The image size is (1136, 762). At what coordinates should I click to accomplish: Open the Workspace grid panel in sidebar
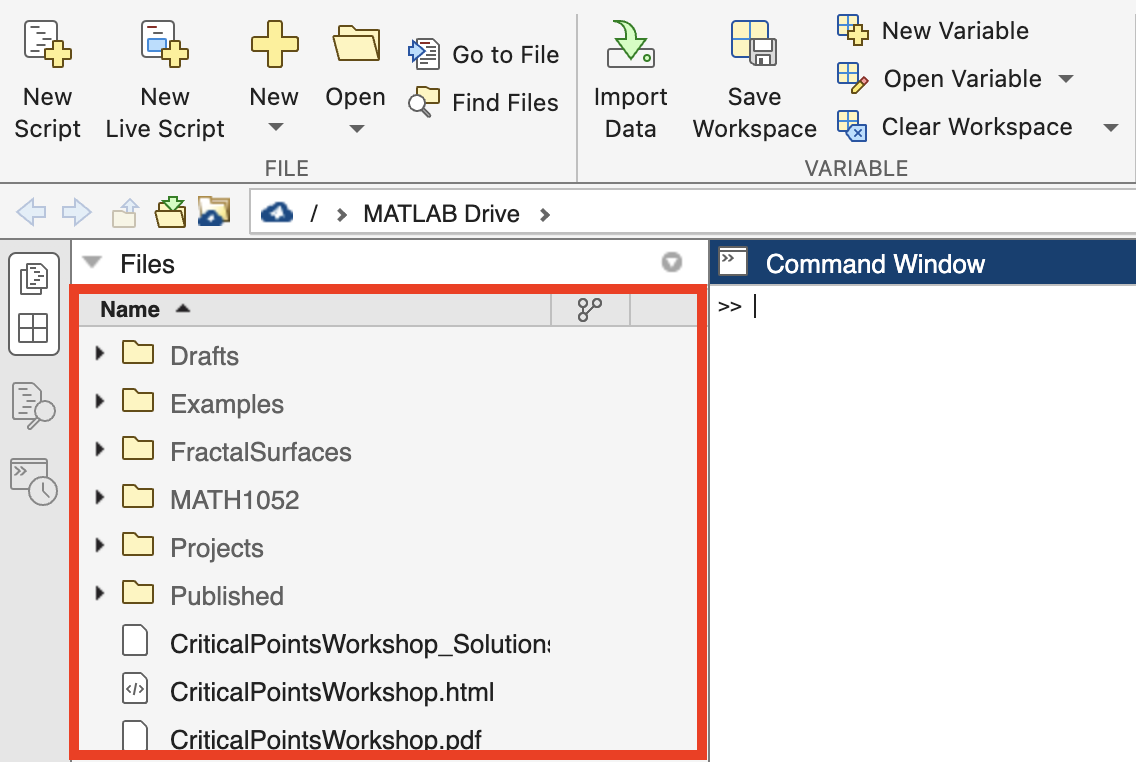33,328
